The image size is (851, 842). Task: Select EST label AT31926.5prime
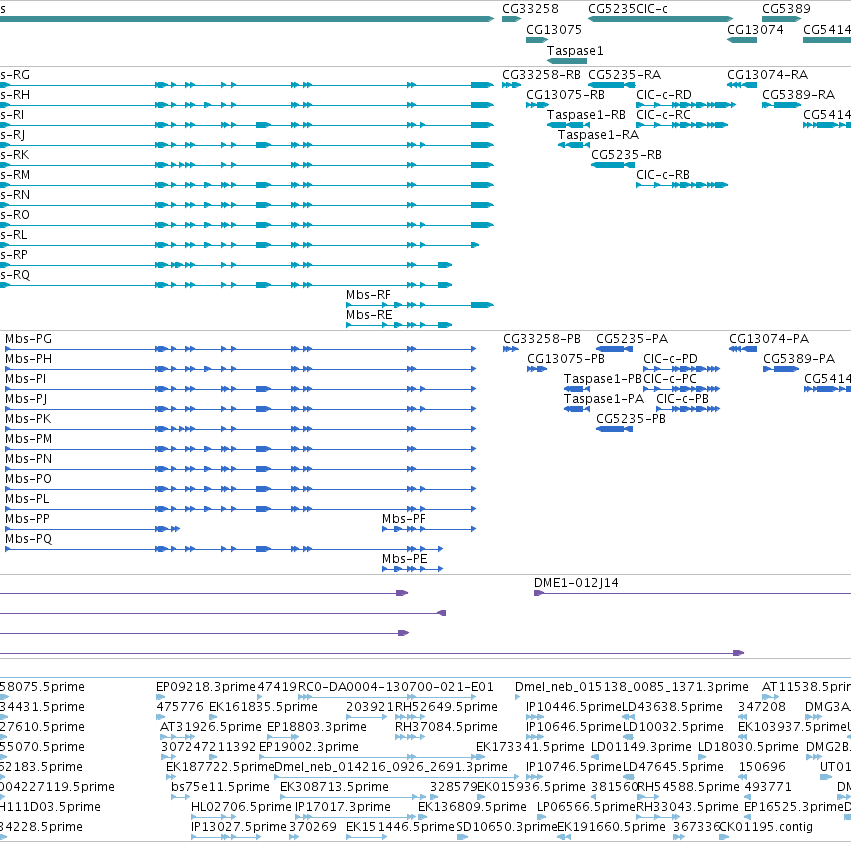coord(211,727)
